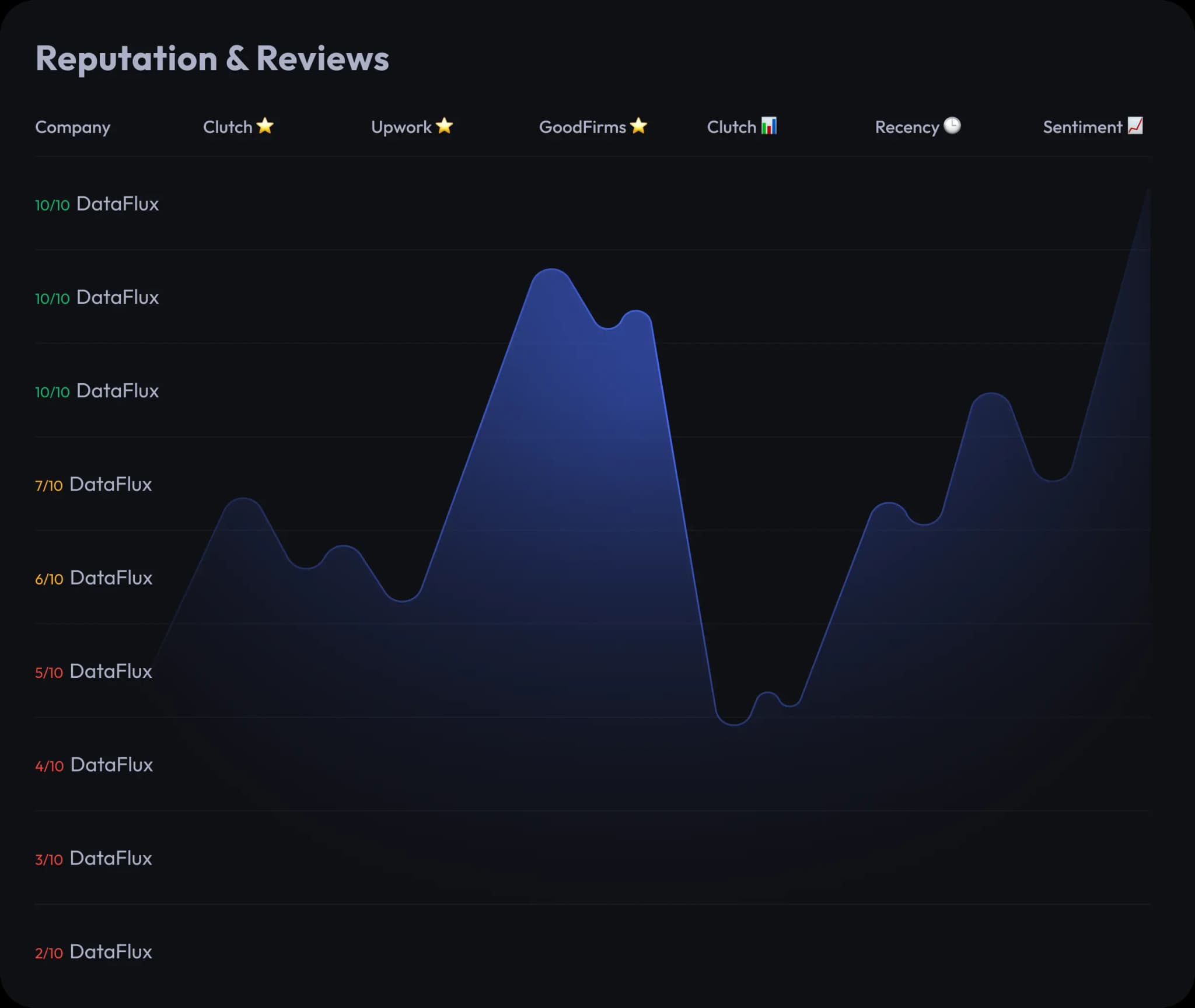
Task: Select the Upwork column header text
Action: point(401,127)
